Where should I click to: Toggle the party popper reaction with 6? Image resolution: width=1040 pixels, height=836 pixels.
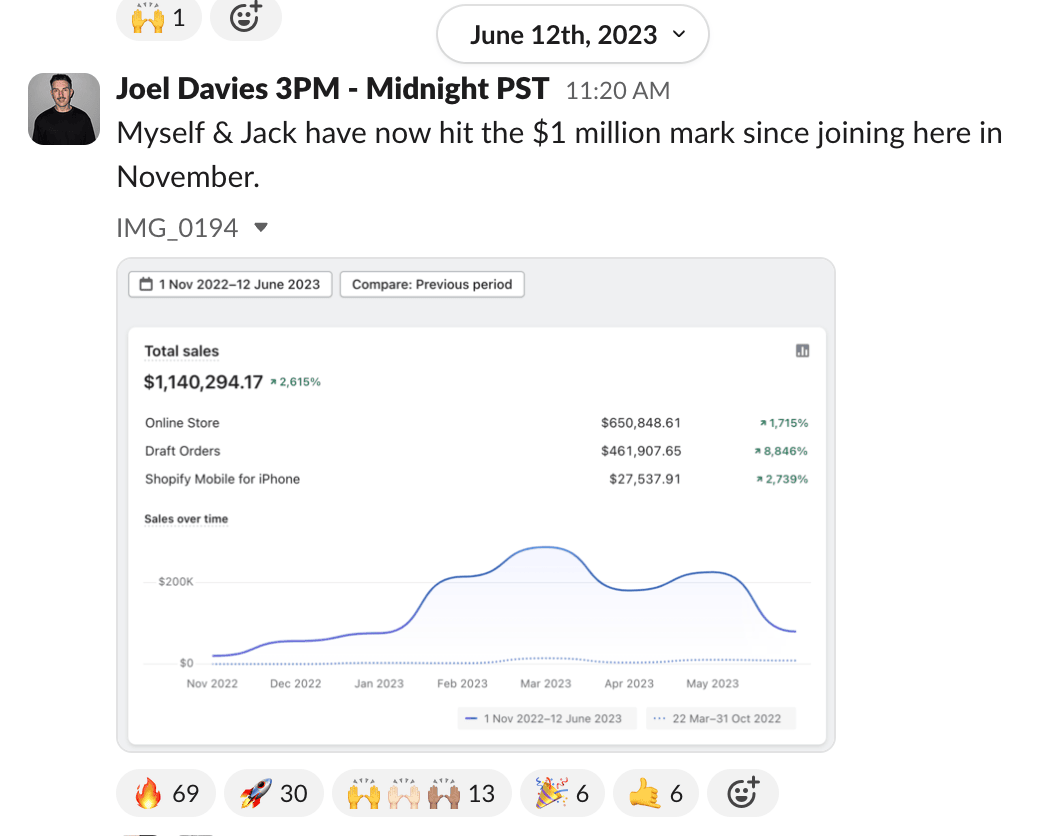[x=561, y=793]
